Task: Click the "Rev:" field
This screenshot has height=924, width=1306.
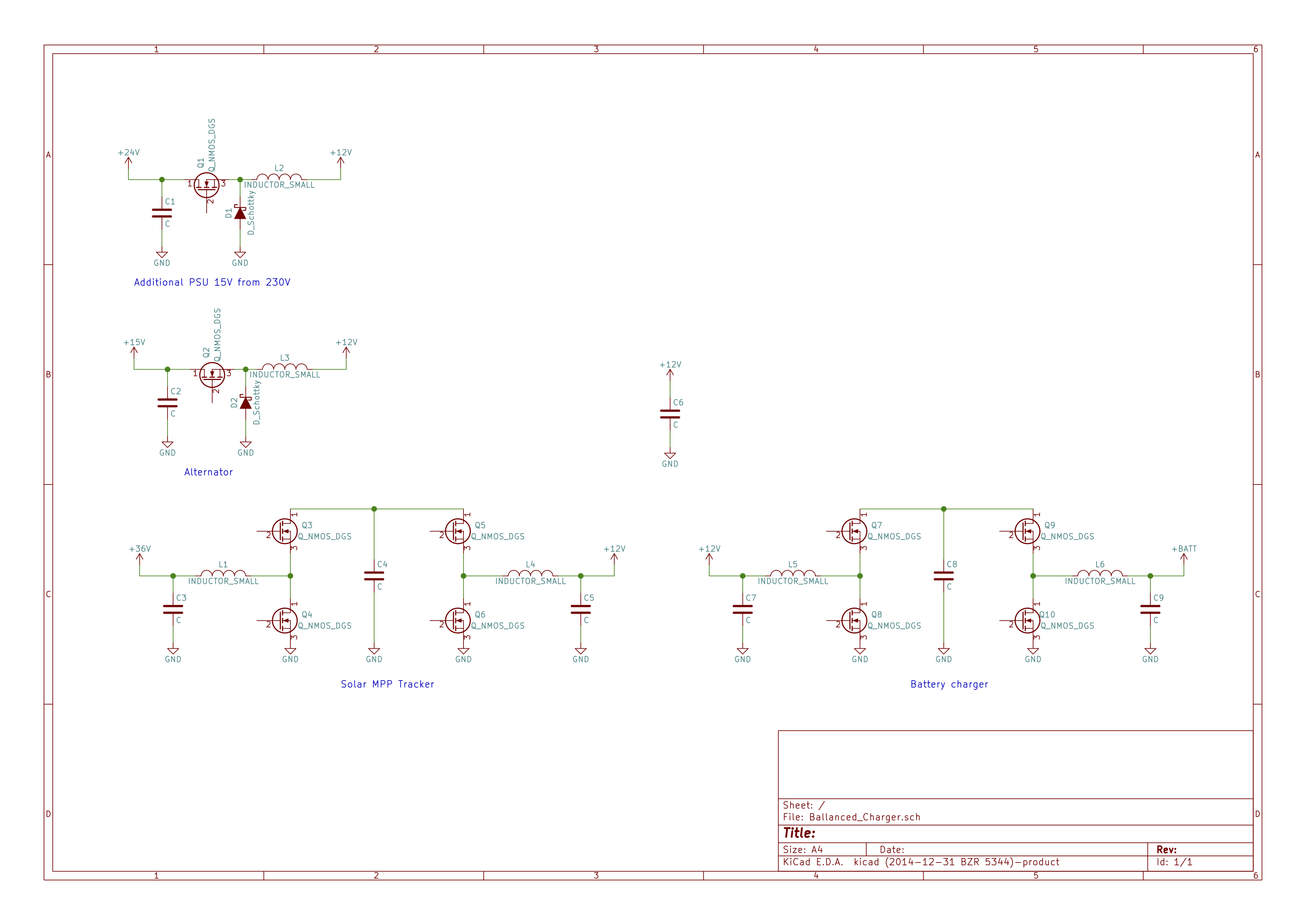Action: click(1167, 850)
